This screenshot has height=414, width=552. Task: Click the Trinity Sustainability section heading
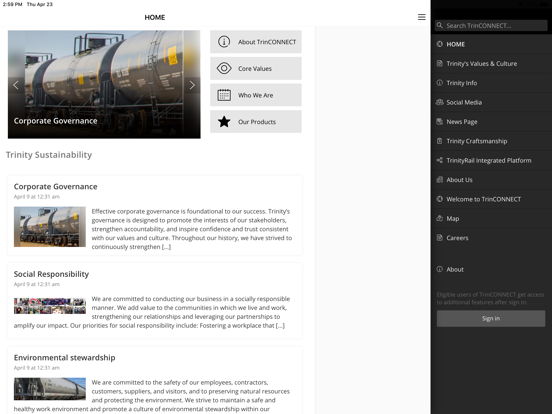pyautogui.click(x=49, y=155)
